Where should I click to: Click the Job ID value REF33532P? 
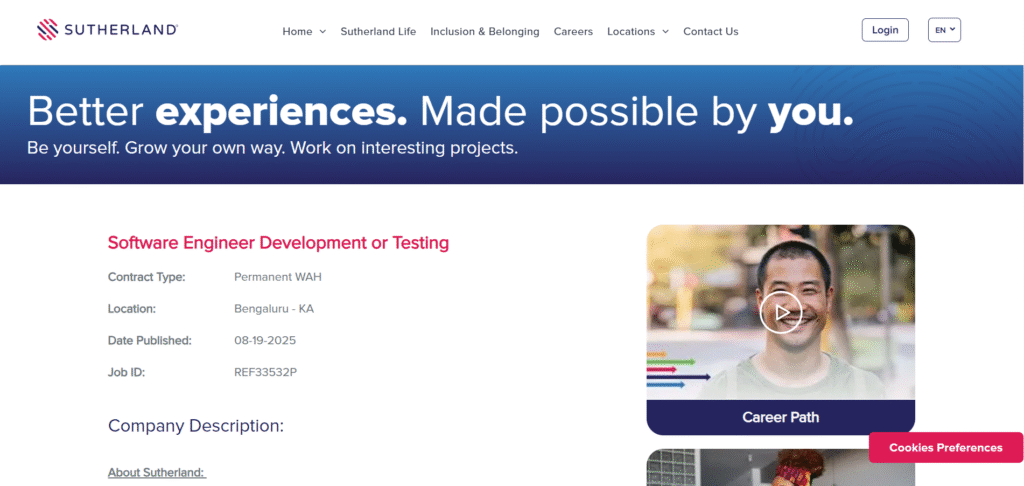(x=265, y=372)
